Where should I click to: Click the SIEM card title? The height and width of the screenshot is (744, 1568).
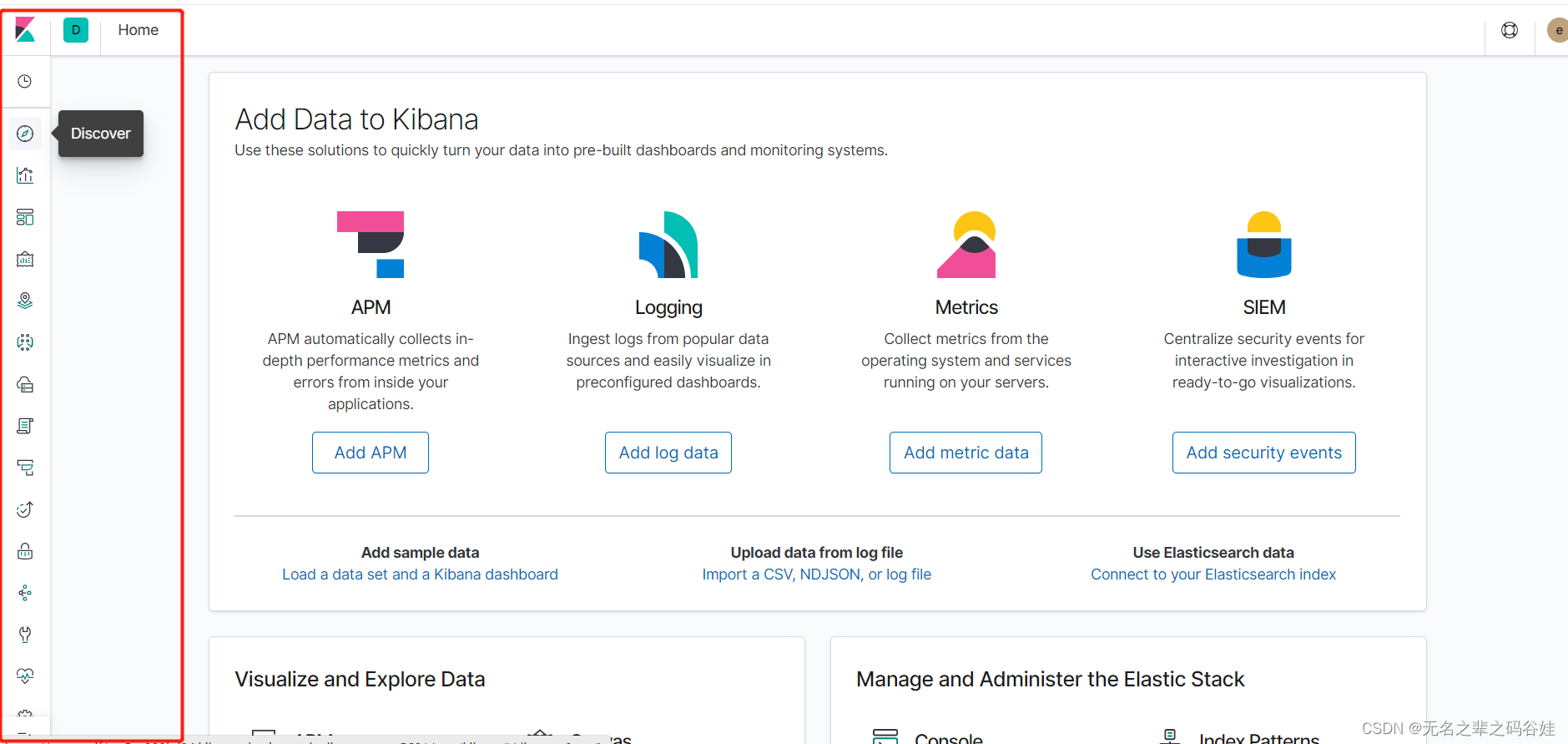pyautogui.click(x=1264, y=307)
